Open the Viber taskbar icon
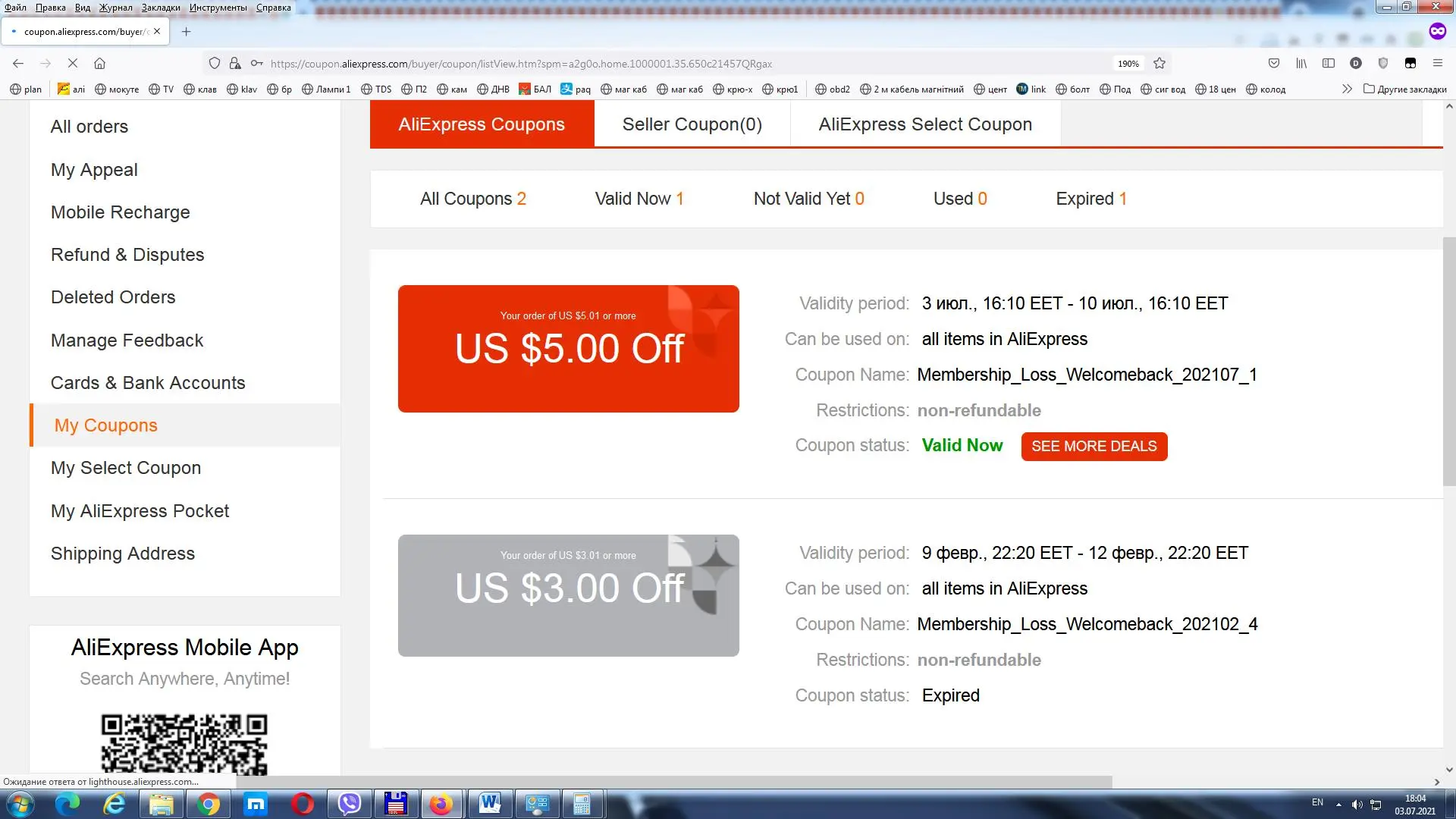The width and height of the screenshot is (1456, 819). (x=350, y=804)
